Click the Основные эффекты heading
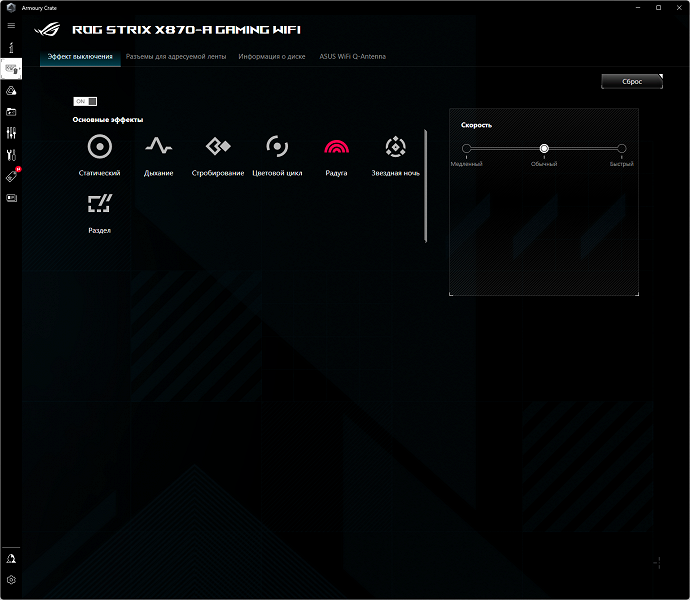690x600 pixels. [x=108, y=120]
